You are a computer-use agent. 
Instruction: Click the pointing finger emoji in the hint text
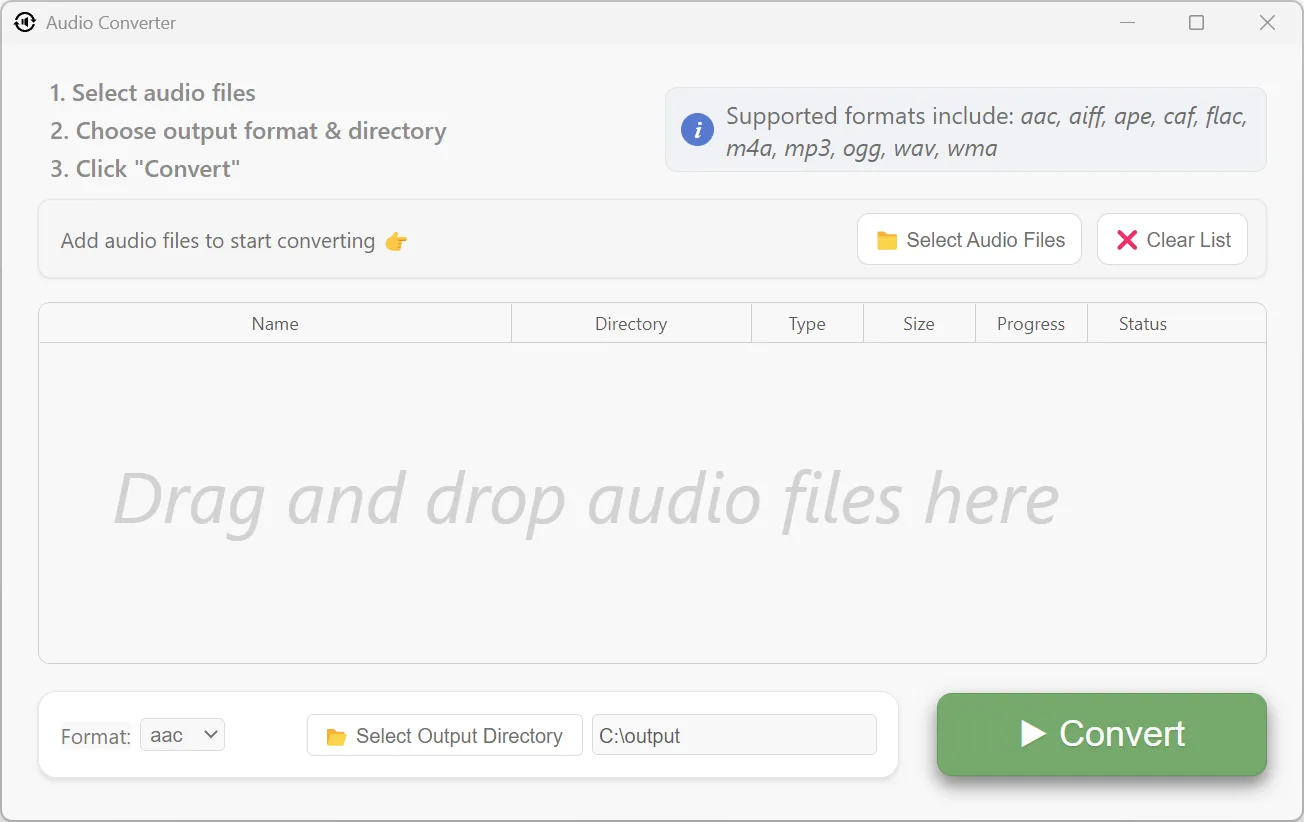coord(395,241)
